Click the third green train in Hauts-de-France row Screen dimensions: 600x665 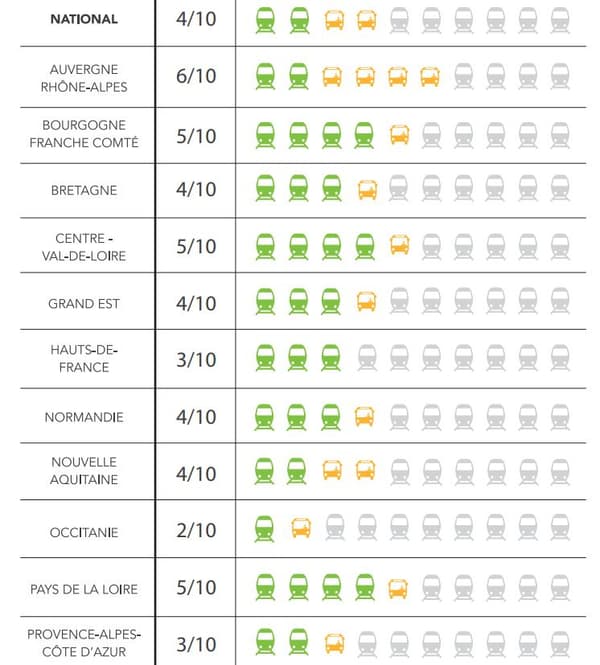tap(331, 358)
